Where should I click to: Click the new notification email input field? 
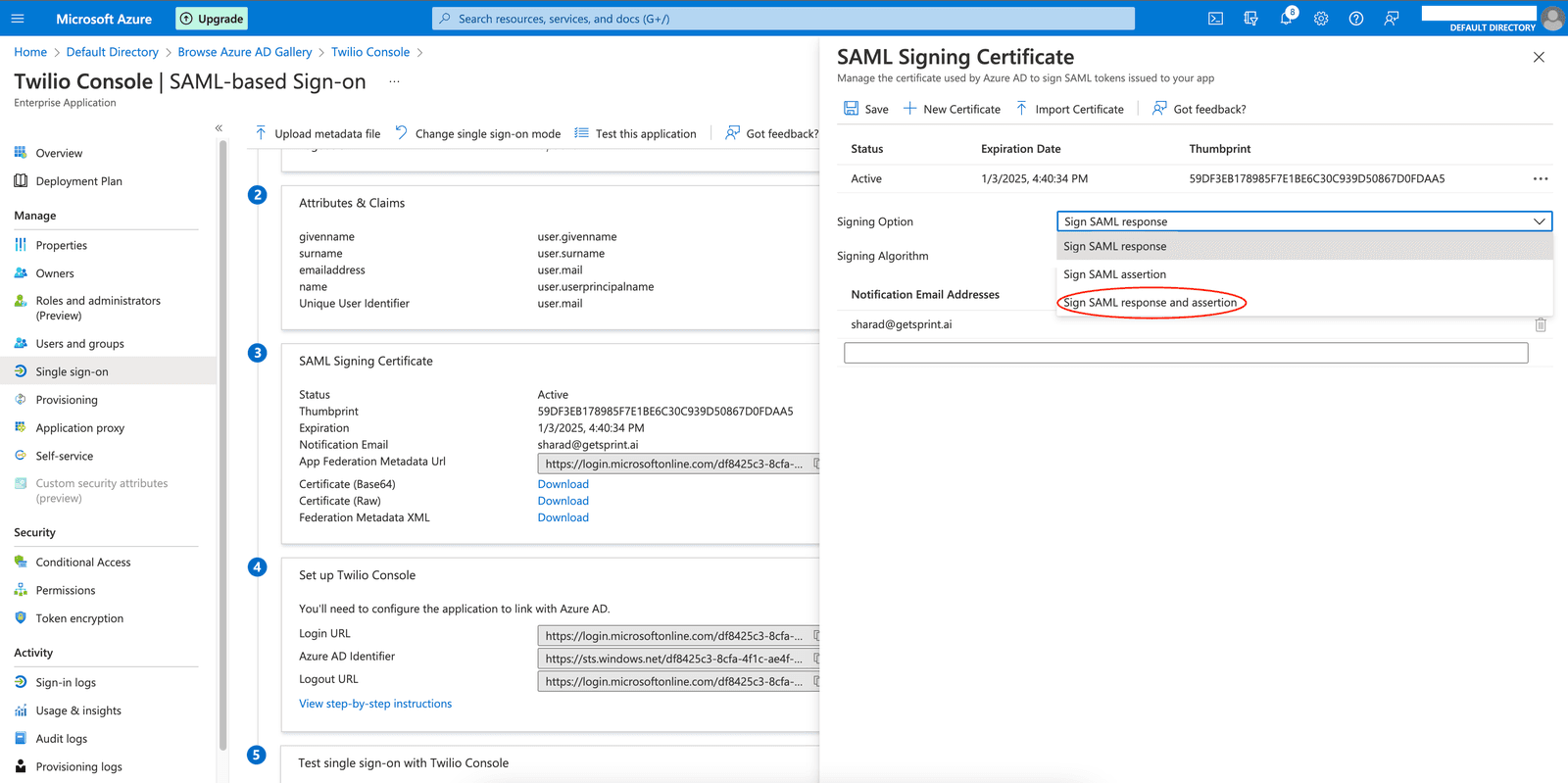click(1185, 353)
